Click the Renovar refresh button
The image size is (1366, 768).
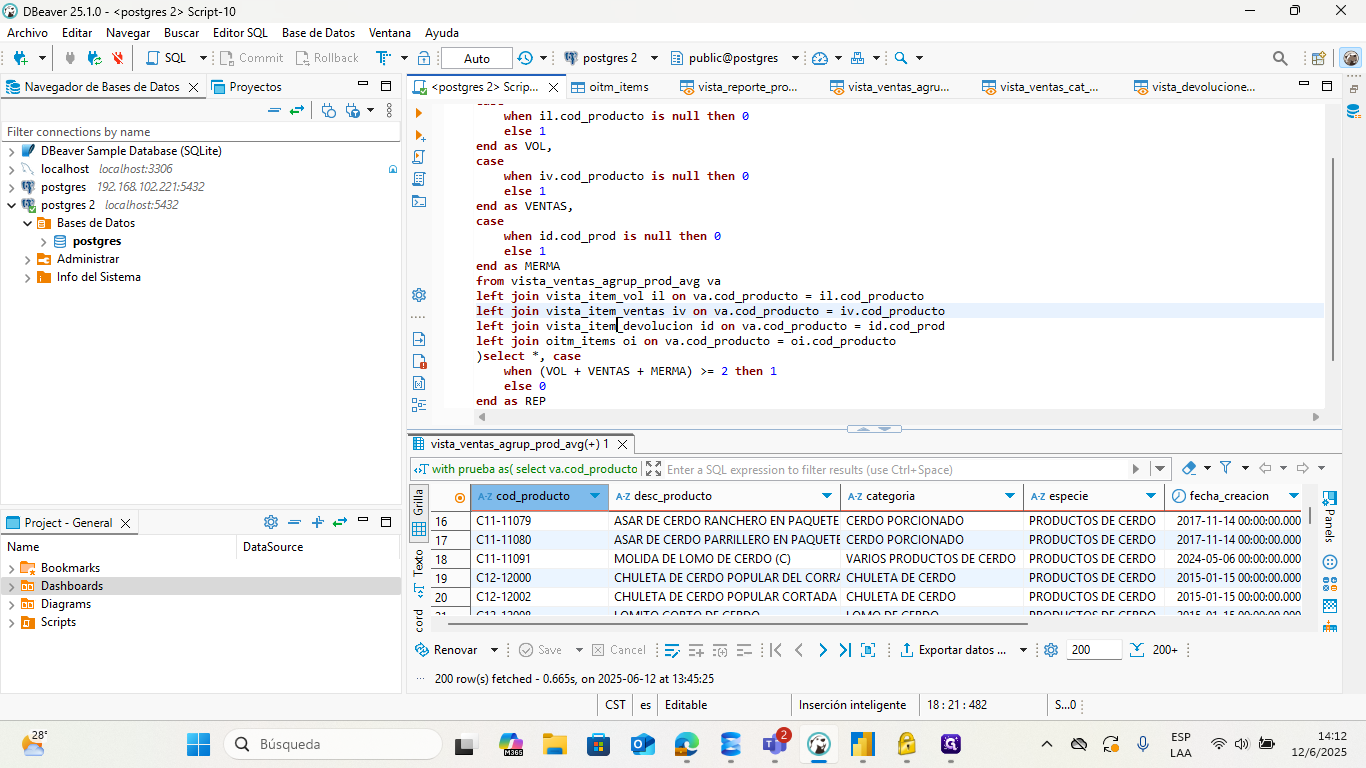click(448, 650)
